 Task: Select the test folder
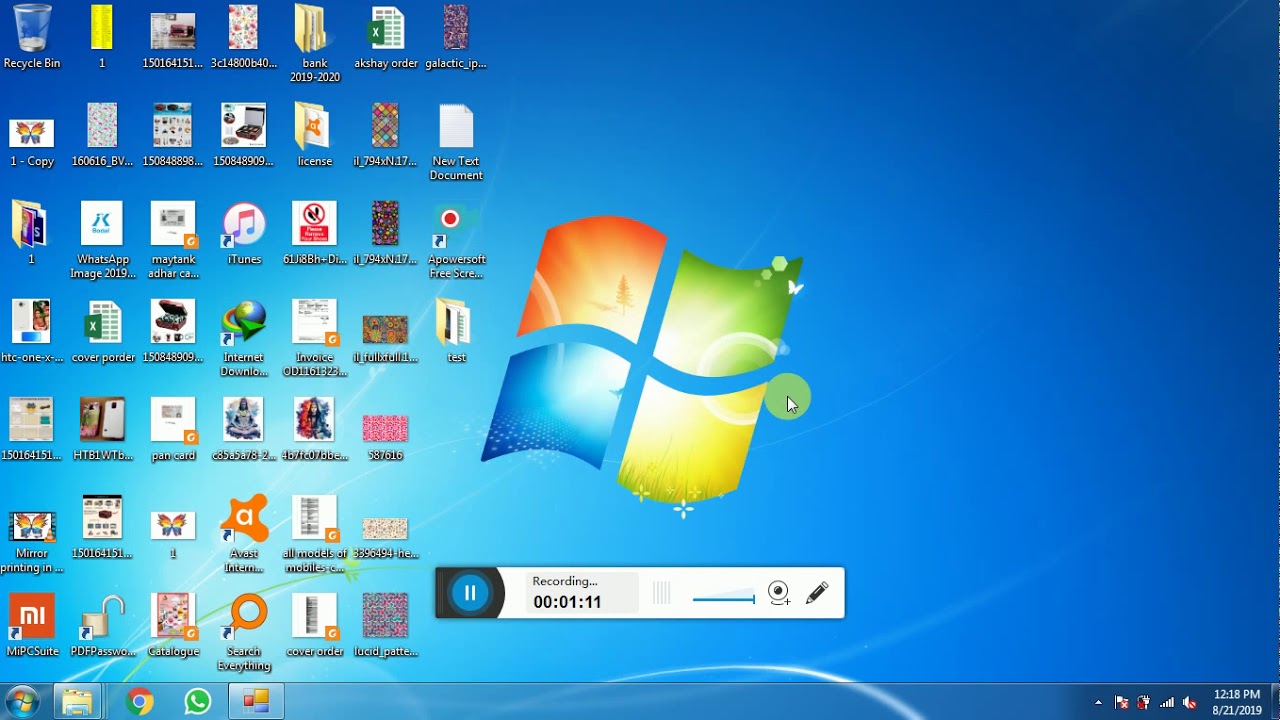click(456, 332)
